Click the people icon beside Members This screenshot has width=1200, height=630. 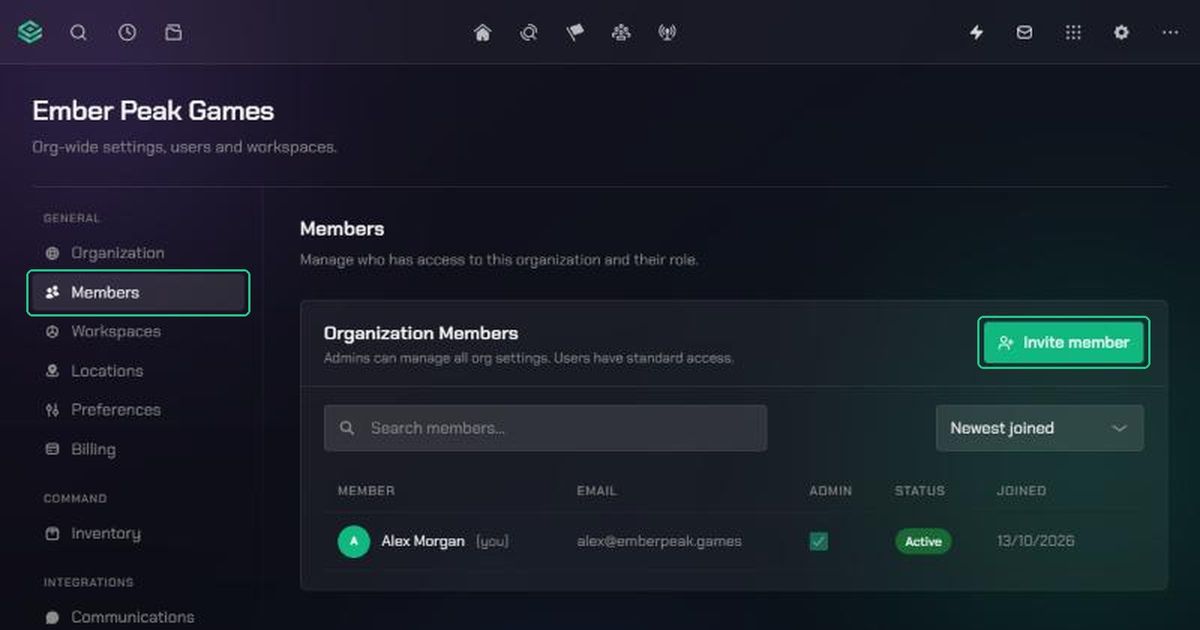pos(53,293)
